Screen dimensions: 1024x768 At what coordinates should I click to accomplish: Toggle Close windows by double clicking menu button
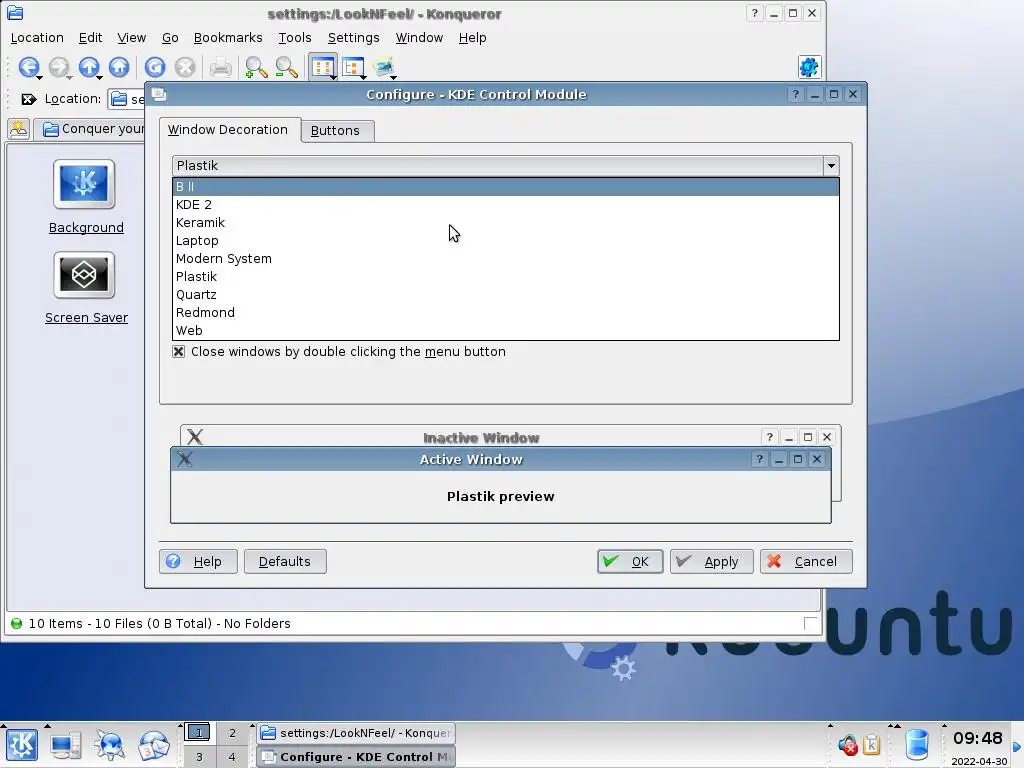pyautogui.click(x=178, y=351)
